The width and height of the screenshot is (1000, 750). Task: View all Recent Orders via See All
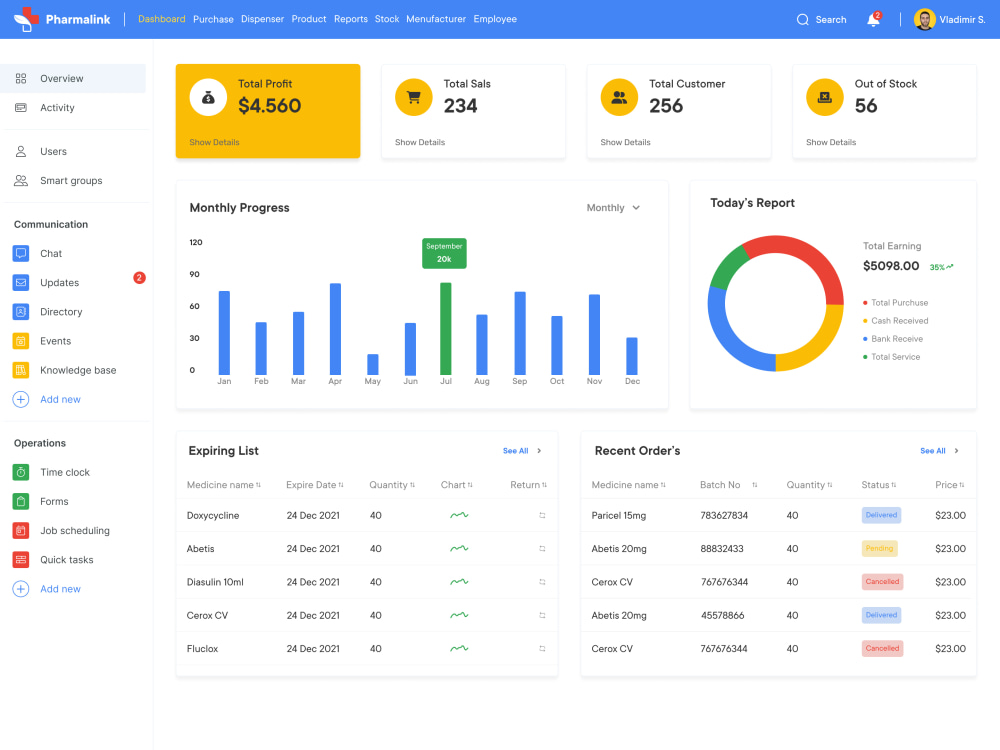coord(933,451)
